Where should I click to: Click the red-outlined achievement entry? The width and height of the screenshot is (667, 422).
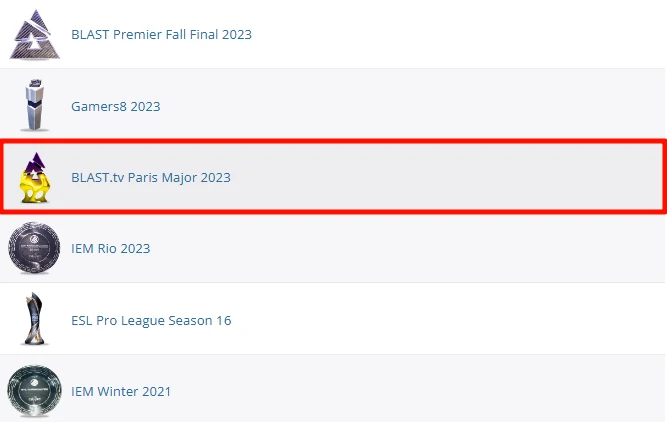(334, 176)
